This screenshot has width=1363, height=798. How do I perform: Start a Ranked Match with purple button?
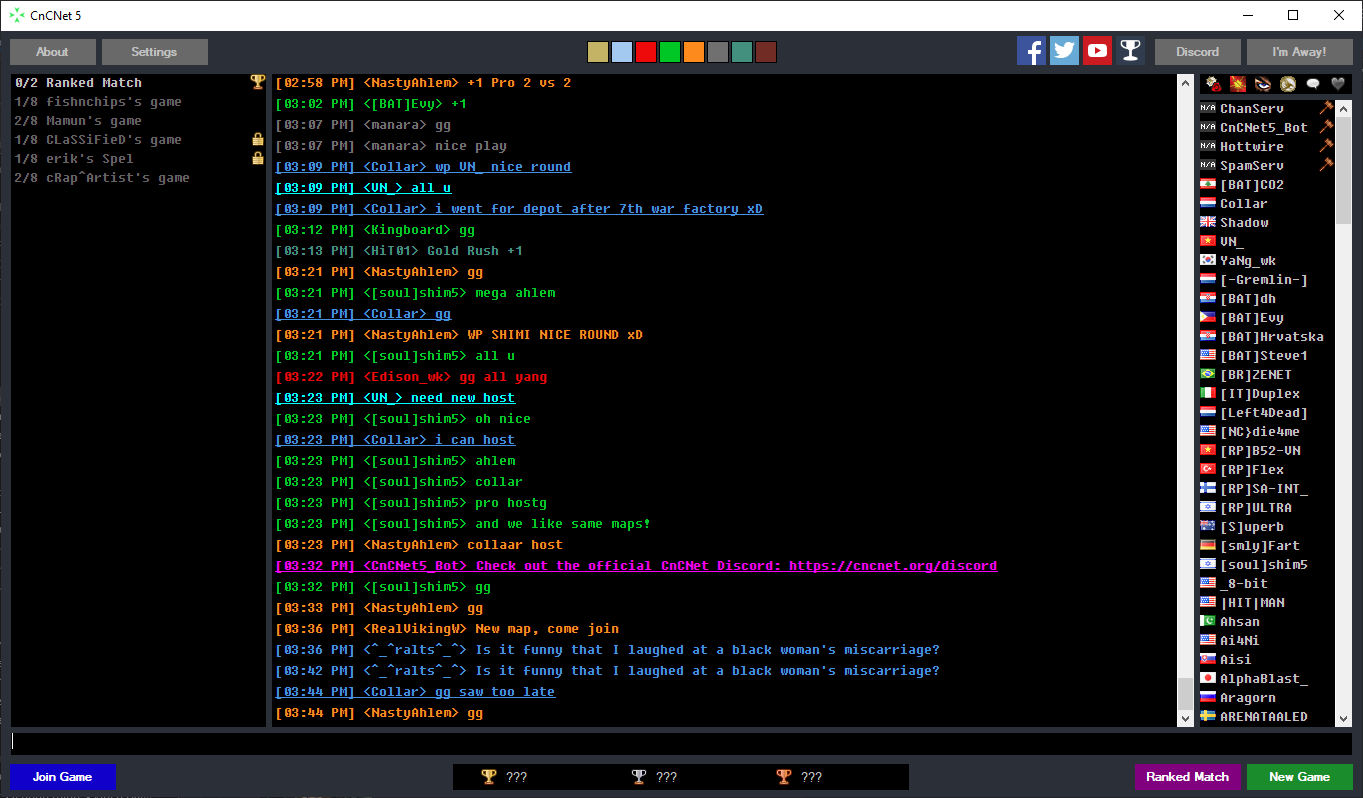coord(1188,777)
